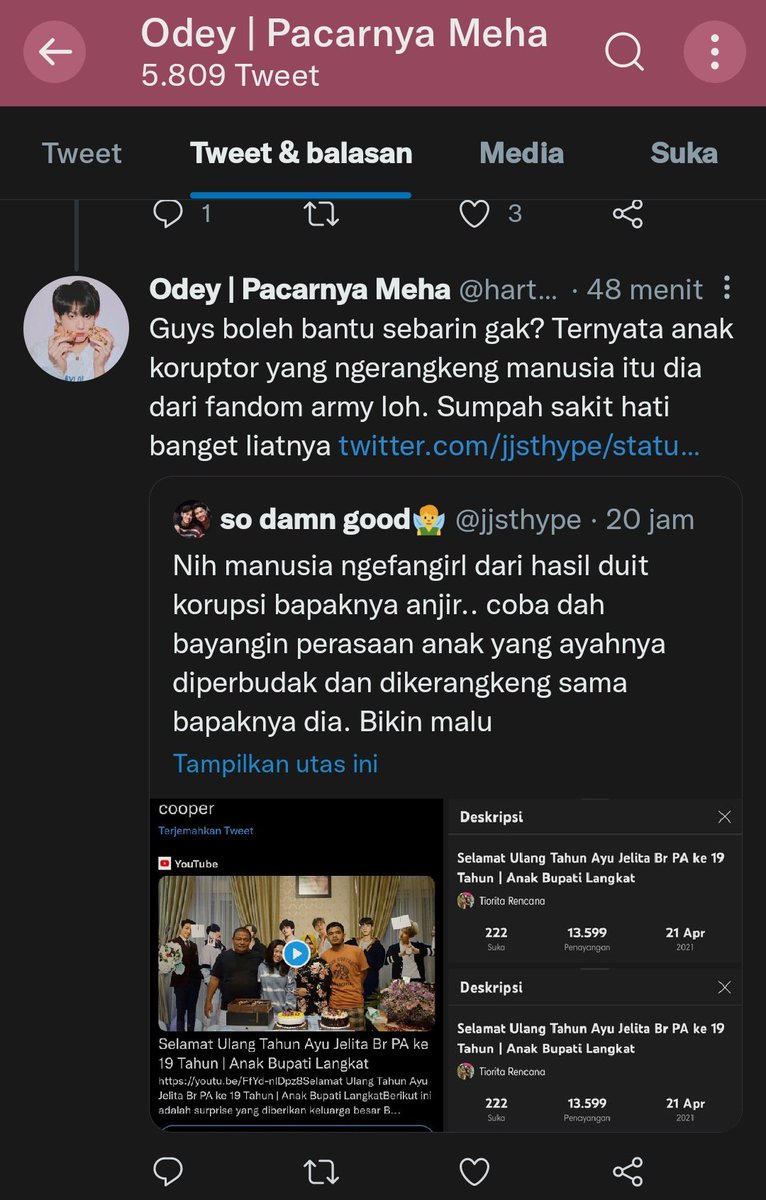The width and height of the screenshot is (766, 1200).
Task: Share the top tweet above Odey's post
Action: [627, 213]
